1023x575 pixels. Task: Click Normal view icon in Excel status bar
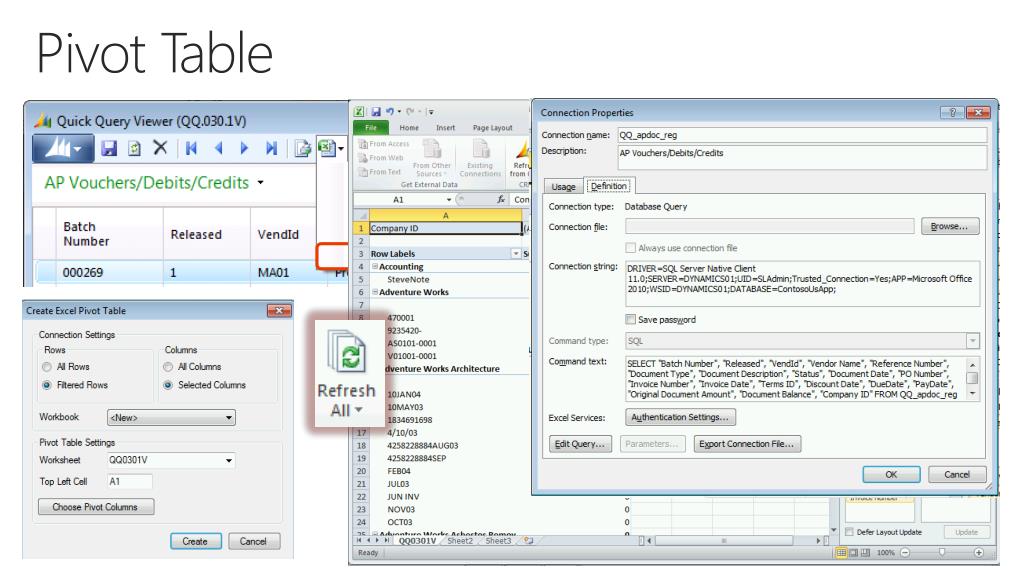point(842,553)
